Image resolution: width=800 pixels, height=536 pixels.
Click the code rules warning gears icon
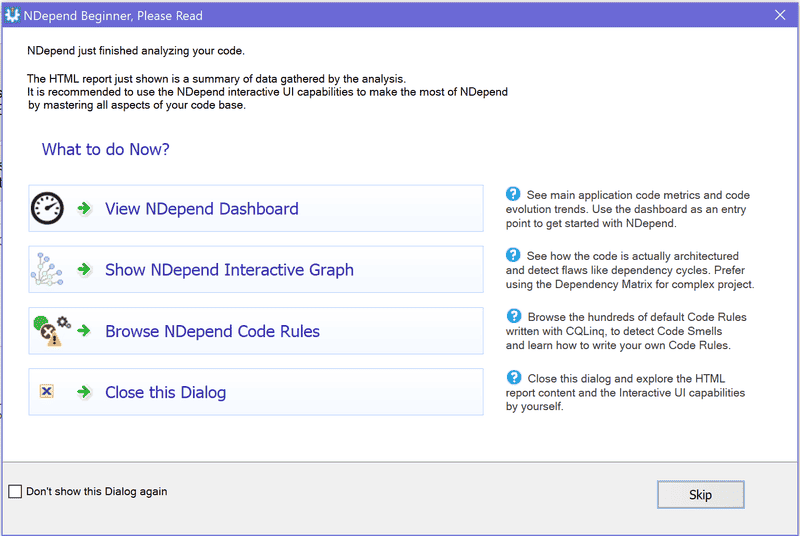pos(52,331)
